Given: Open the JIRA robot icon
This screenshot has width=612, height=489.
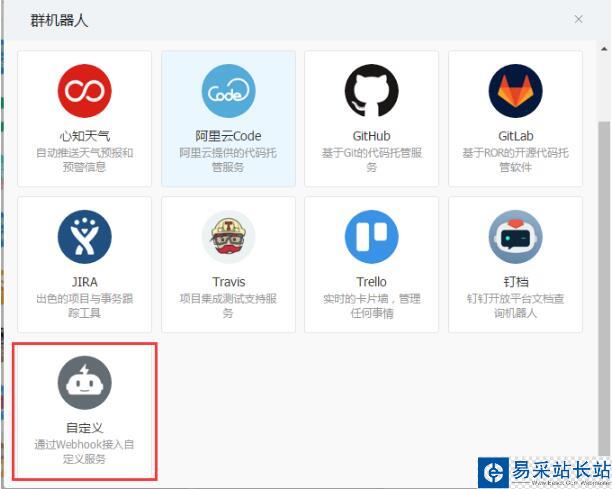Looking at the screenshot, I should click(x=84, y=237).
